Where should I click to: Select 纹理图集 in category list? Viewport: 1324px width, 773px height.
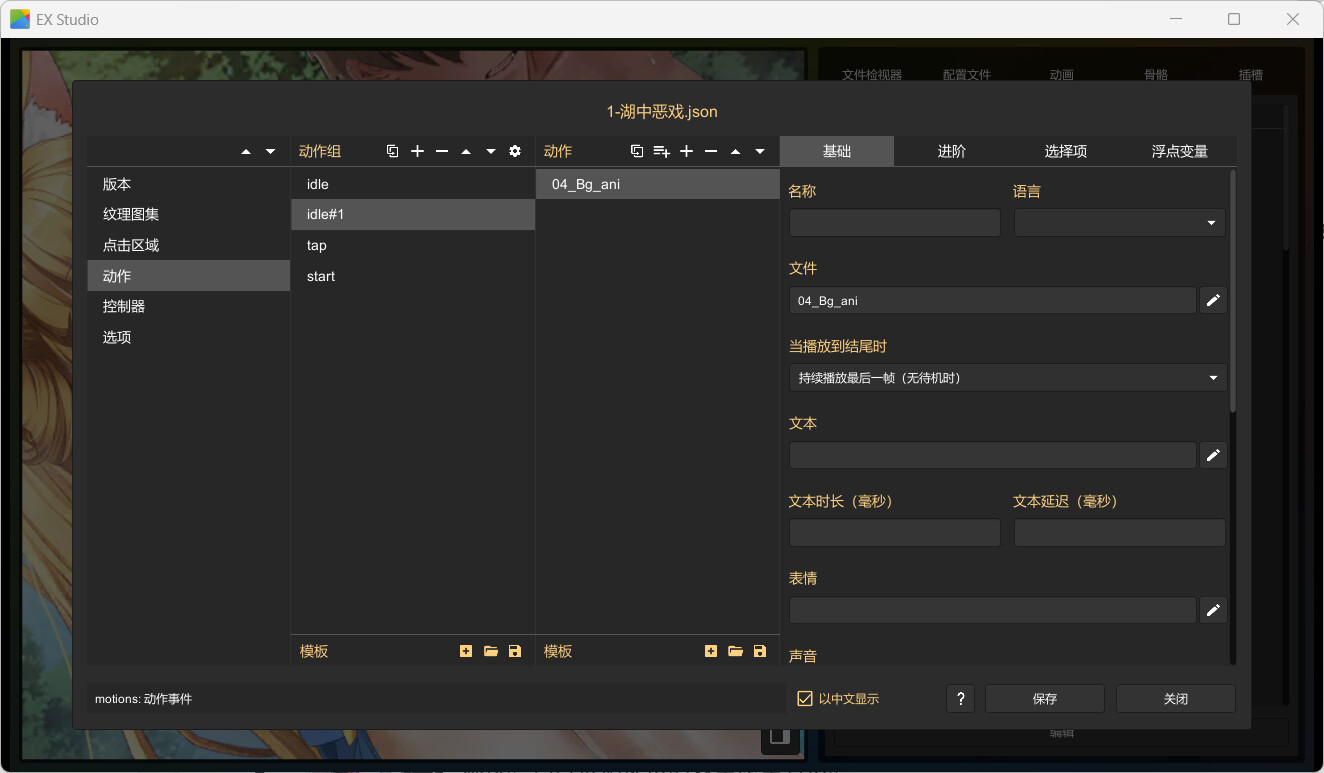[189, 214]
